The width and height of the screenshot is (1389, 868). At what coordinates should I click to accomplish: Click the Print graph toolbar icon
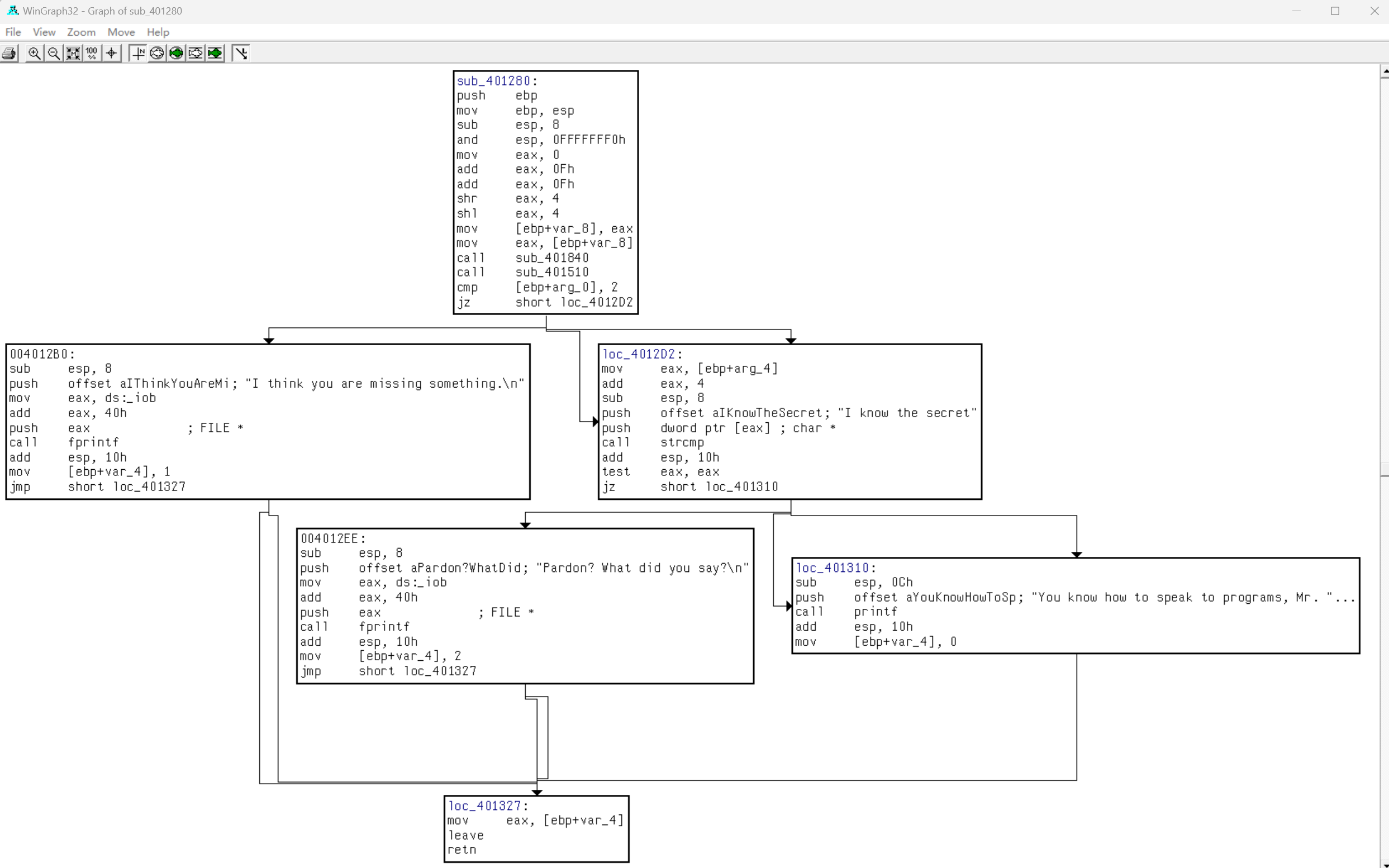(9, 54)
